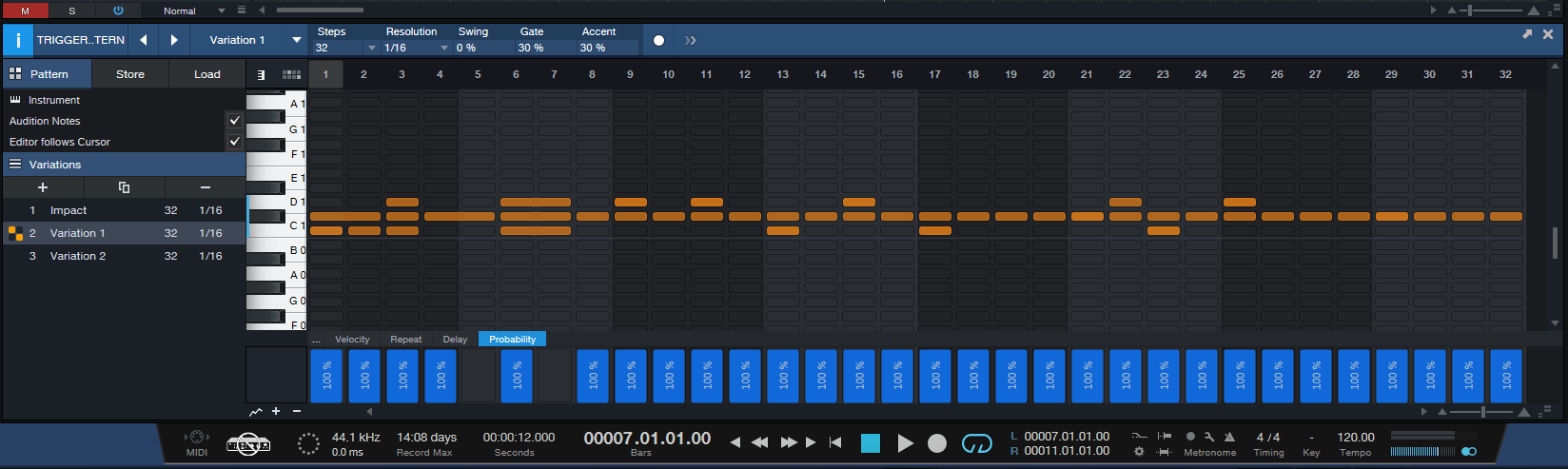Image resolution: width=1568 pixels, height=469 pixels.
Task: Edit the Accent 30 % field
Action: 608,48
